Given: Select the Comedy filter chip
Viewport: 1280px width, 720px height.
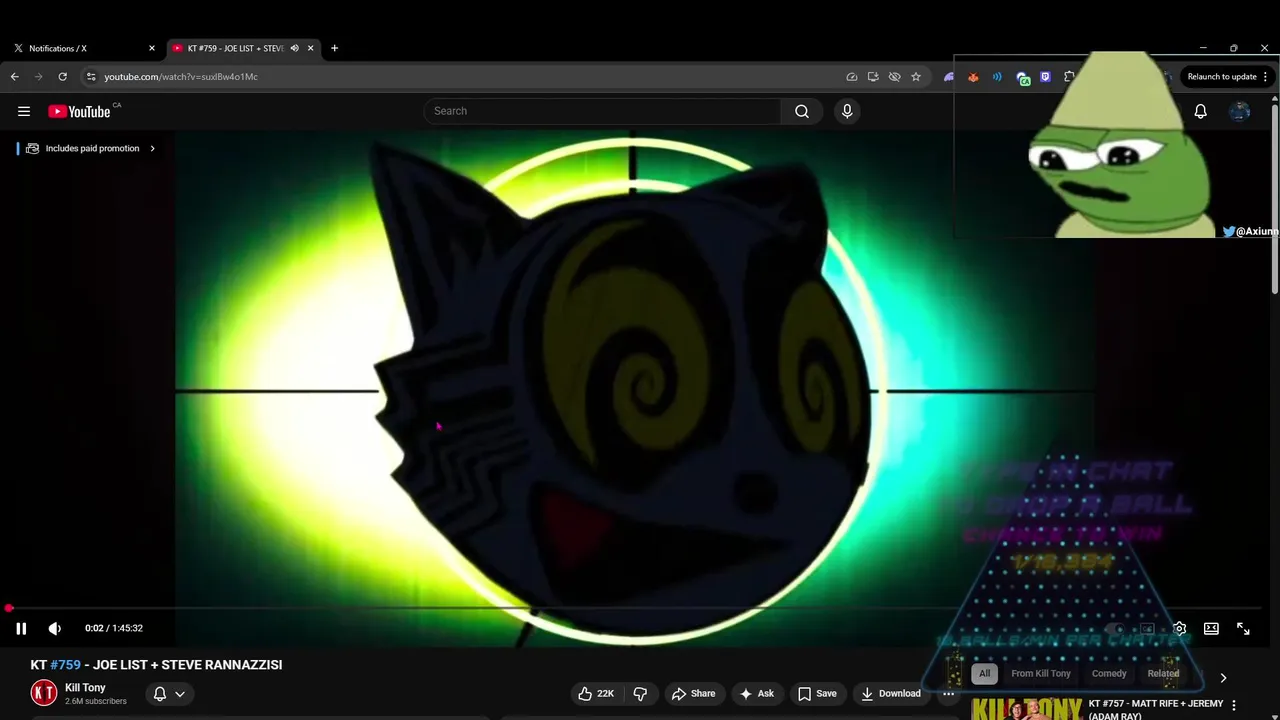Looking at the screenshot, I should 1109,673.
